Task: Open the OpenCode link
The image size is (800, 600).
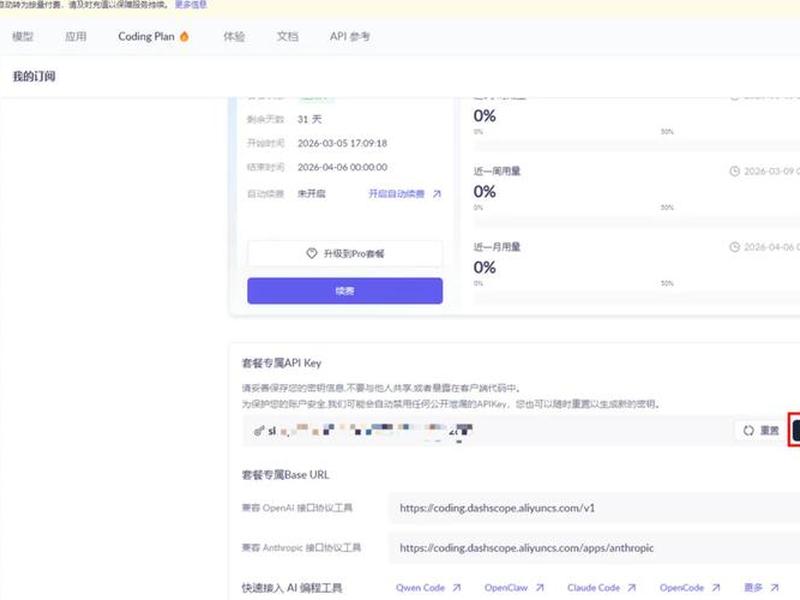Action: point(682,588)
